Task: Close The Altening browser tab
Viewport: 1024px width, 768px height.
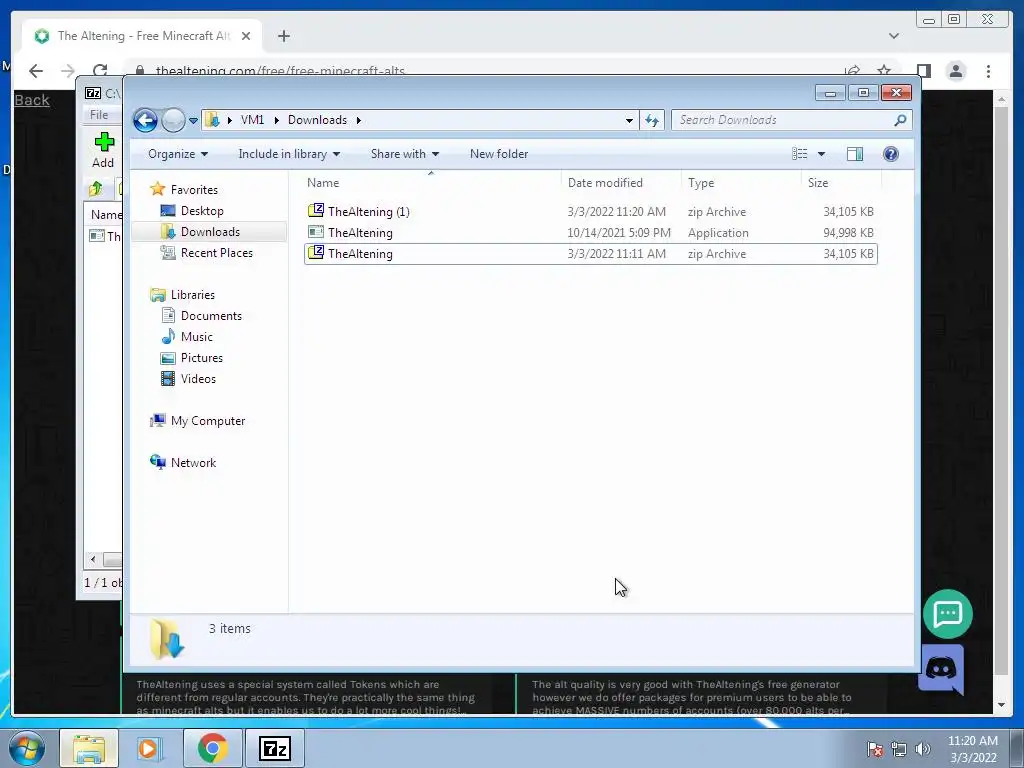Action: (246, 36)
